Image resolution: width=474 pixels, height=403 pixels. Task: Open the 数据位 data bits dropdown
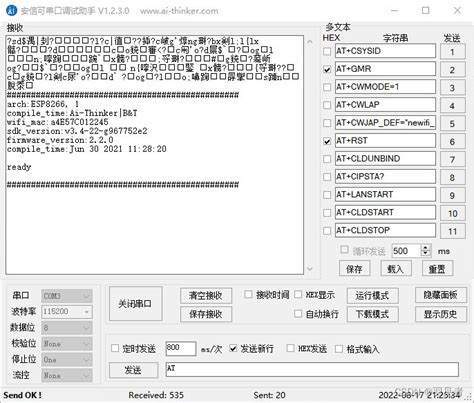point(67,328)
